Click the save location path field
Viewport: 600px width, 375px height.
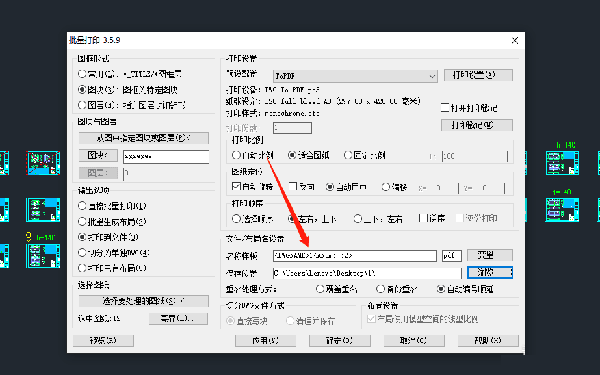(367, 273)
